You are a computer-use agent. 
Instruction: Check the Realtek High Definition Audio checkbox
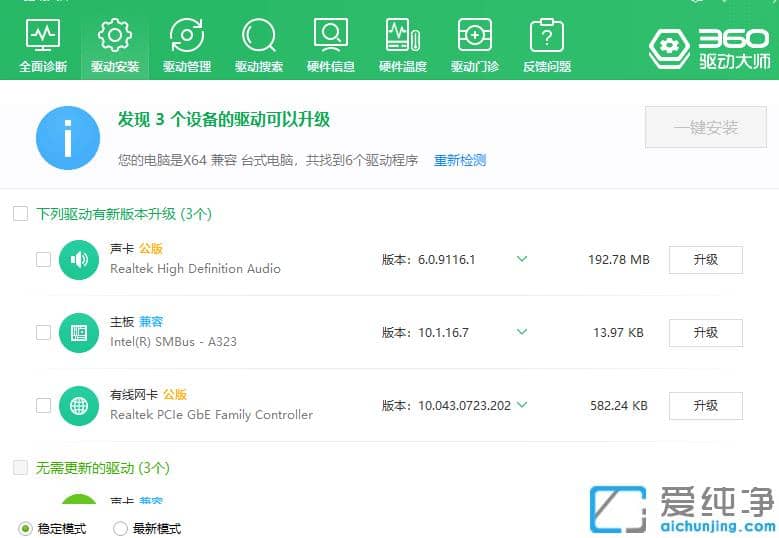[43, 260]
